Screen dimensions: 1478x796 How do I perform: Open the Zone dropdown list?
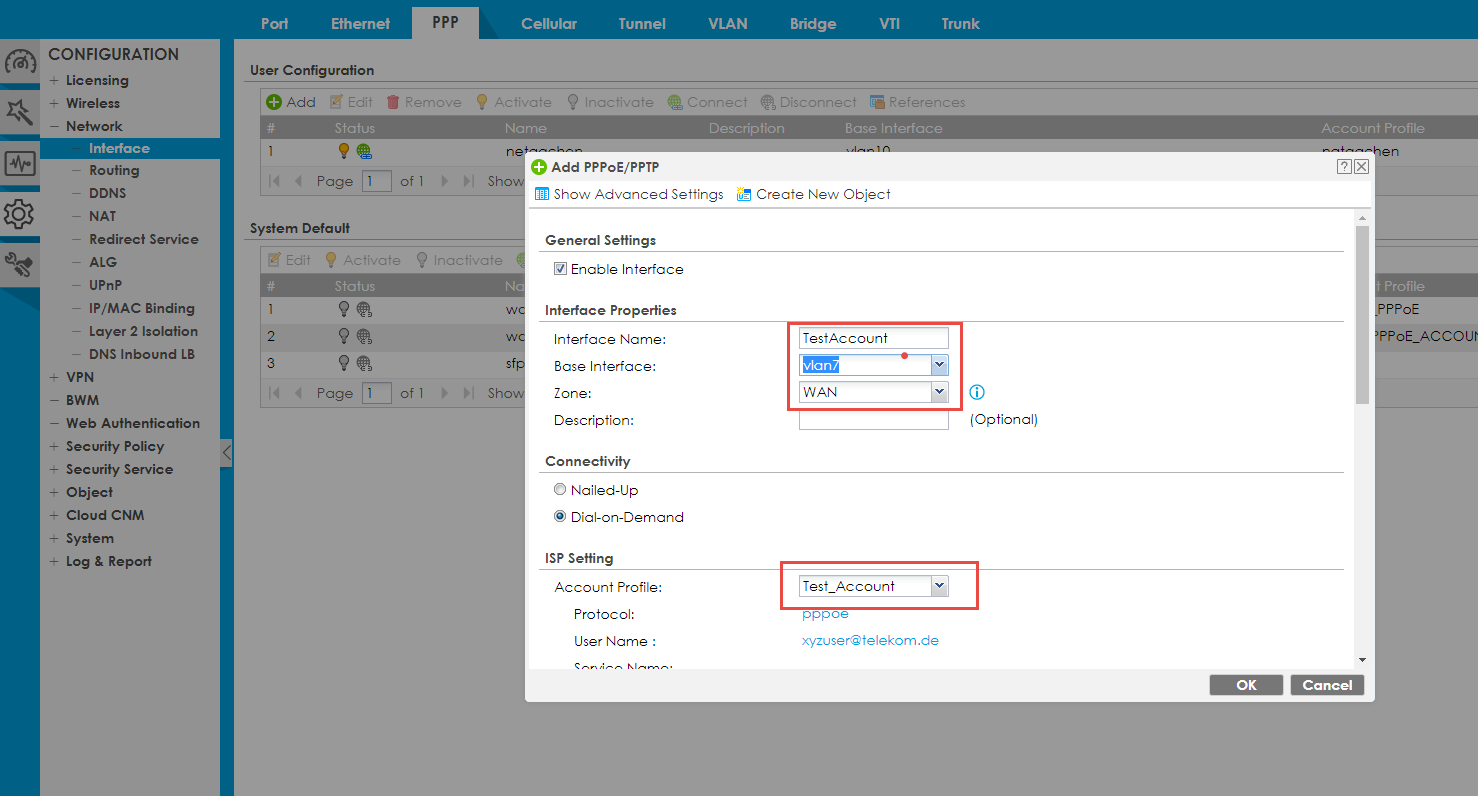pyautogui.click(x=939, y=393)
